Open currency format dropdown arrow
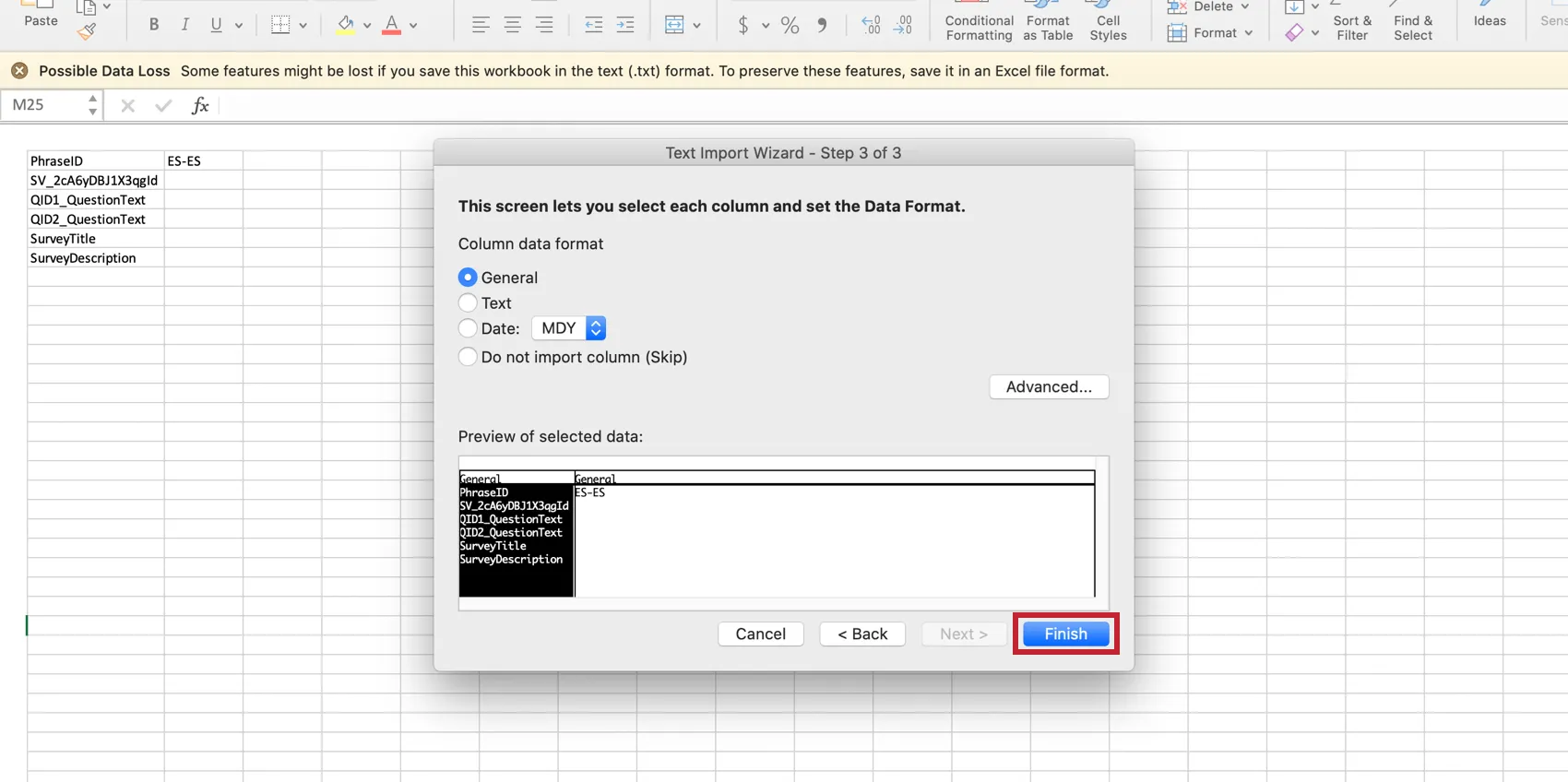Image resolution: width=1568 pixels, height=782 pixels. pos(766,26)
